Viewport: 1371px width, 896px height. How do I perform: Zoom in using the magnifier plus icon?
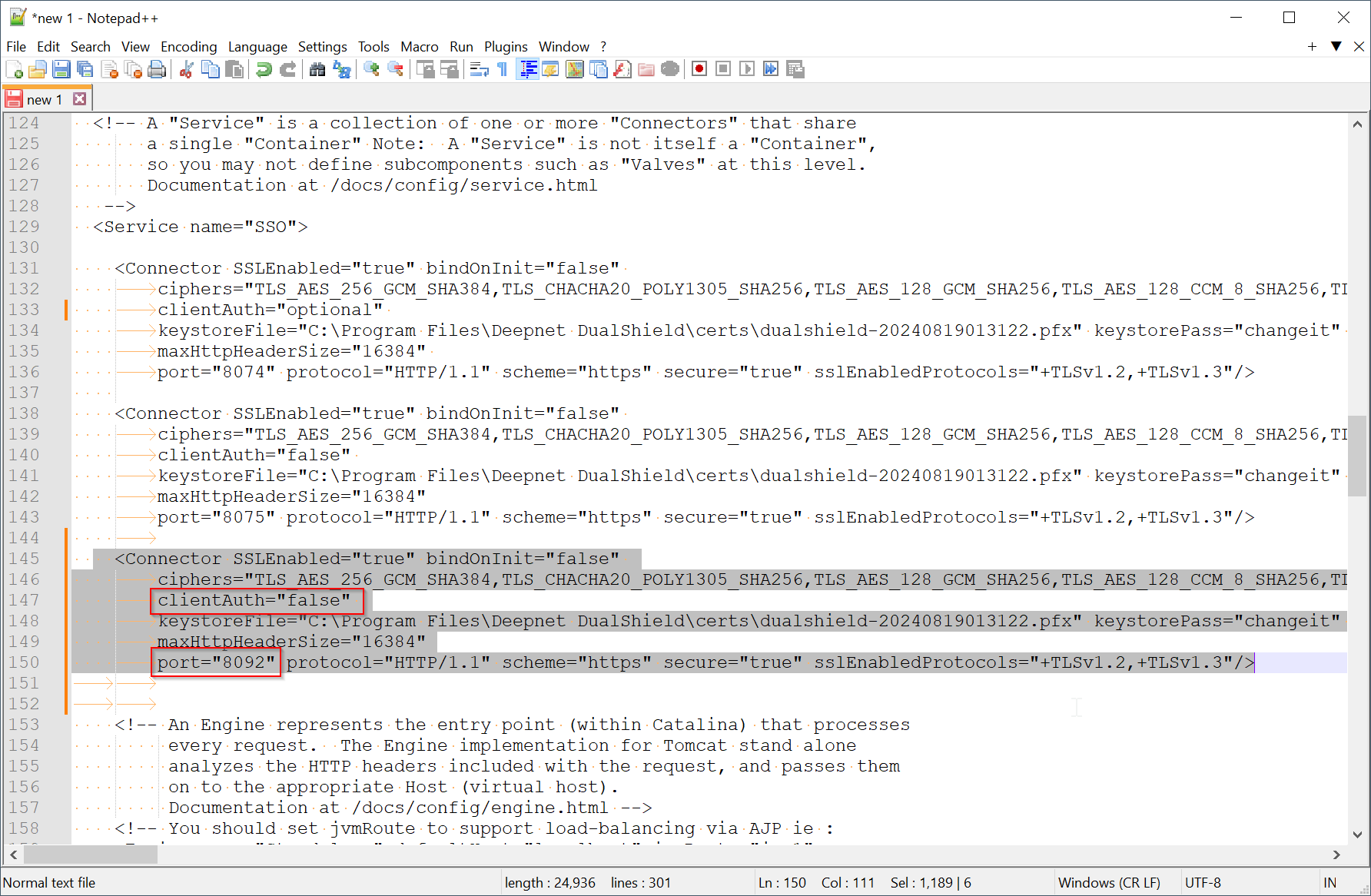[x=371, y=70]
